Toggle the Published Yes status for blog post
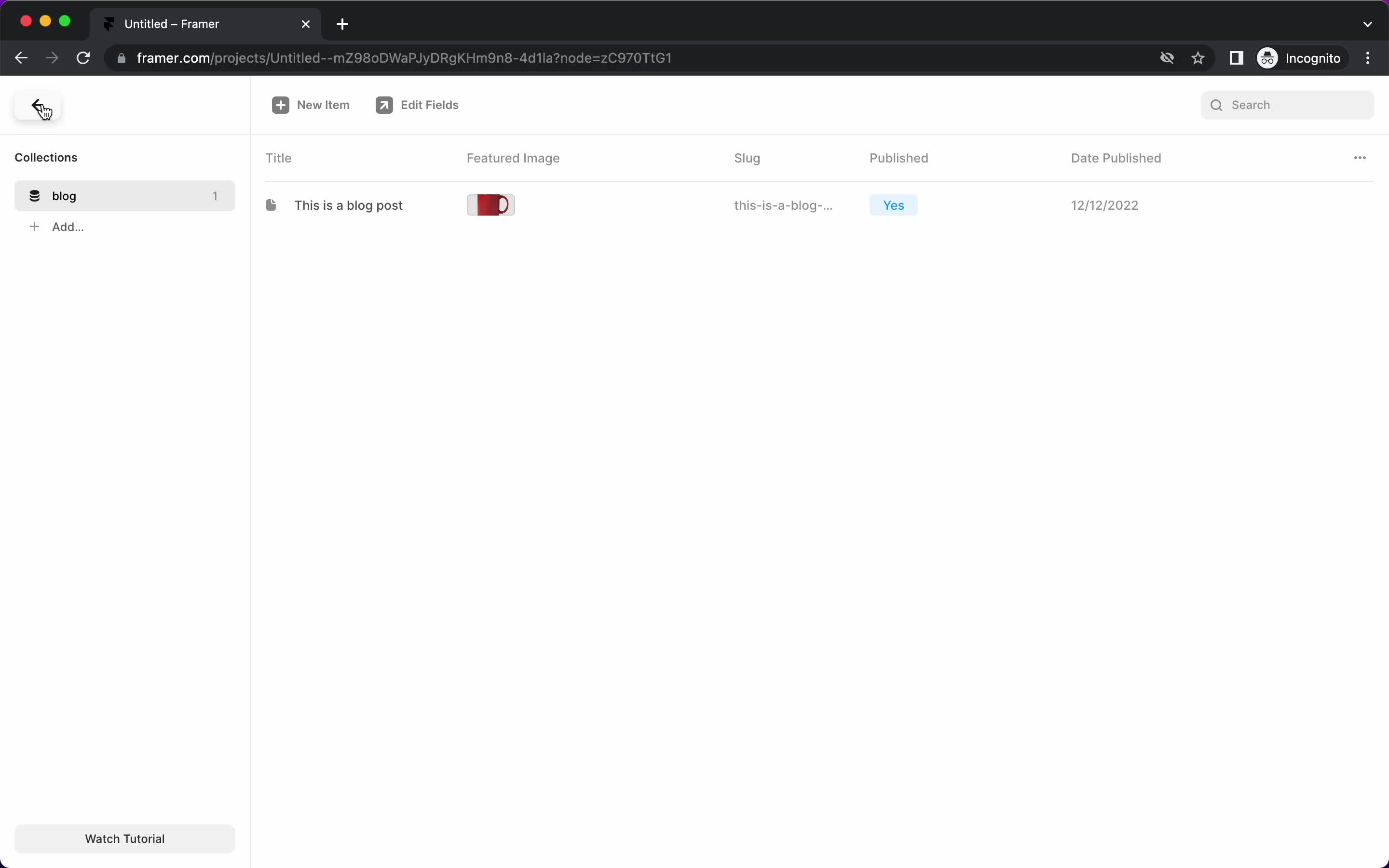The width and height of the screenshot is (1389, 868). 893,205
